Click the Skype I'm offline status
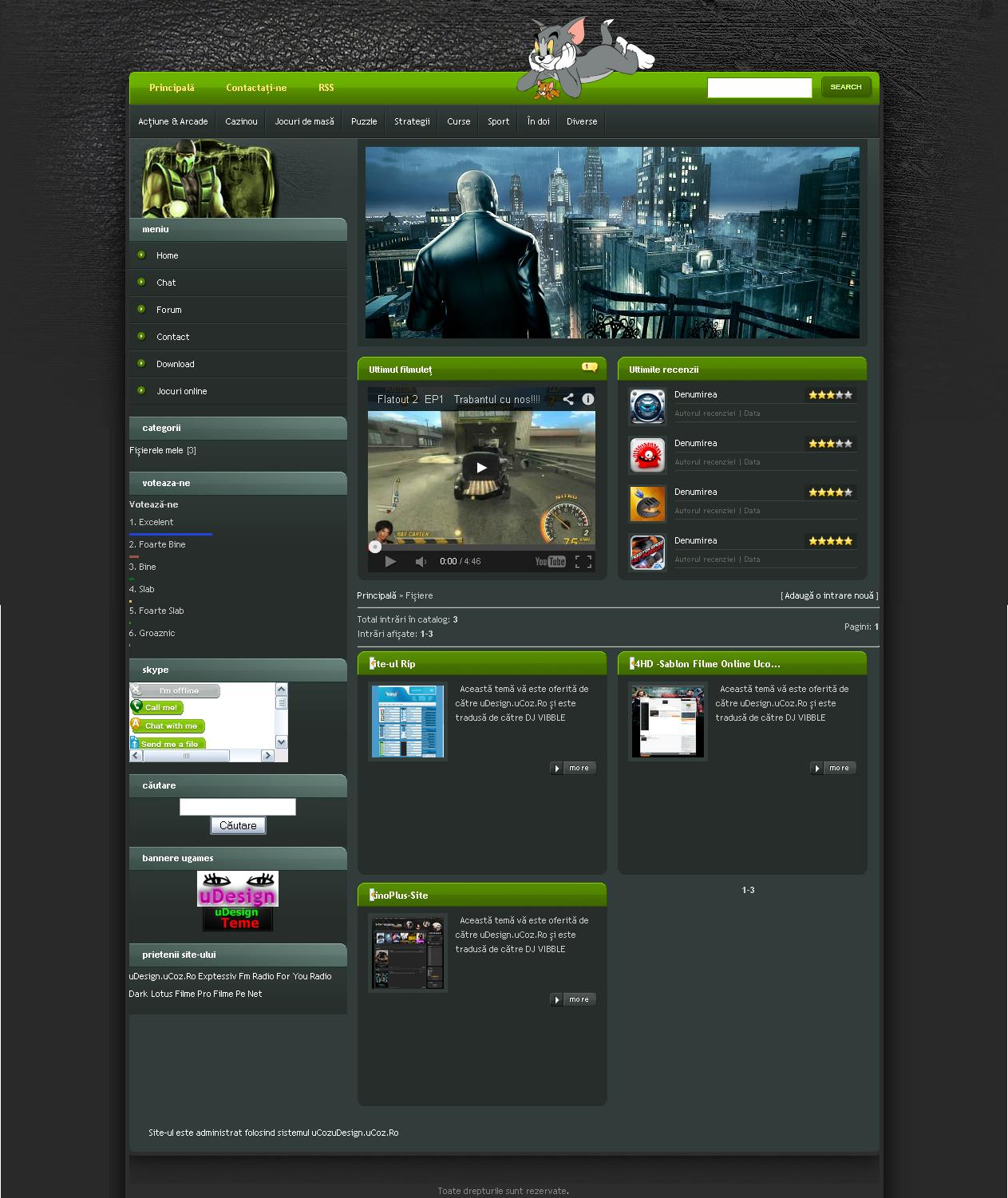Screen dimensions: 1008x1198 point(175,690)
